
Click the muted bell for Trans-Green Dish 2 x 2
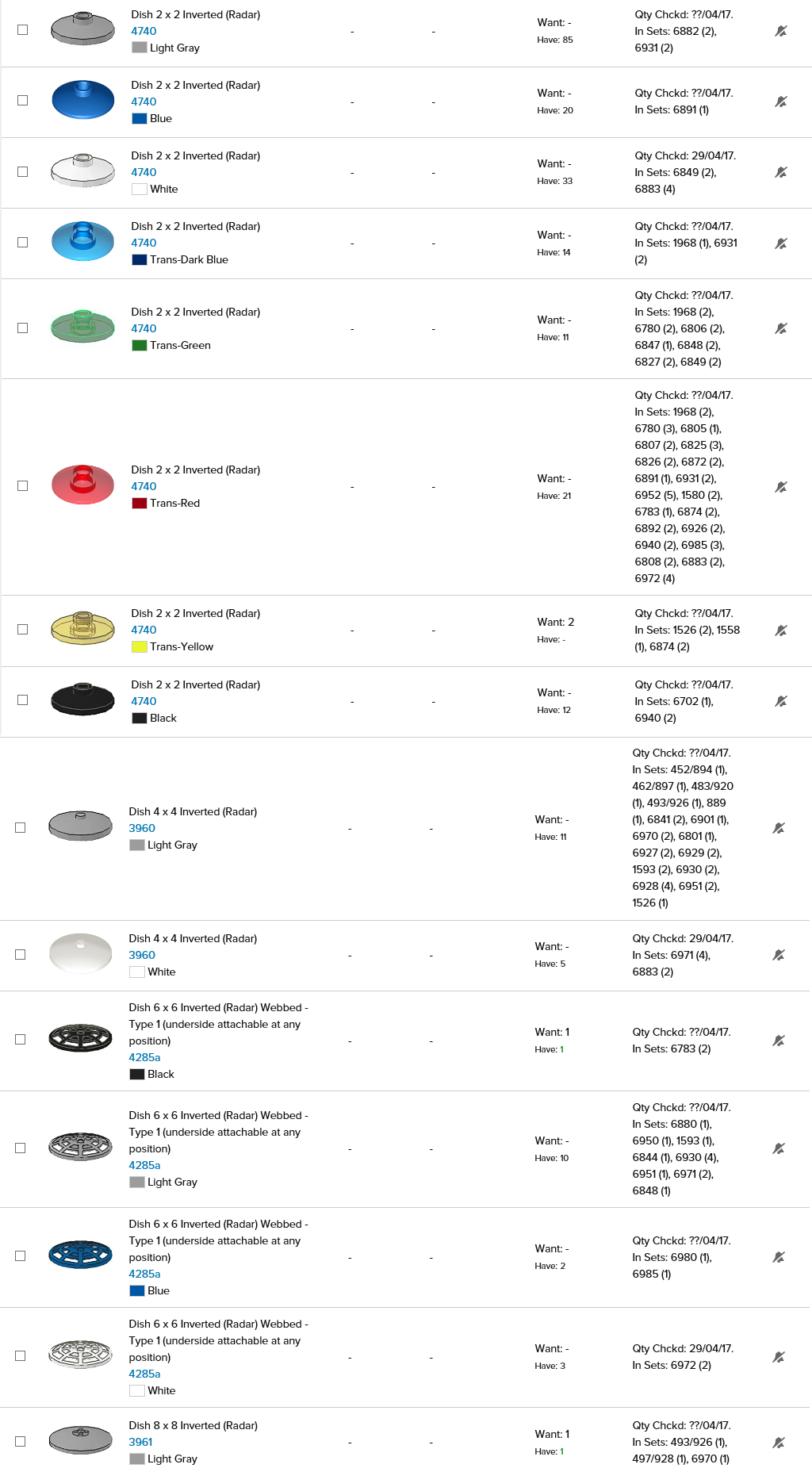pos(781,328)
